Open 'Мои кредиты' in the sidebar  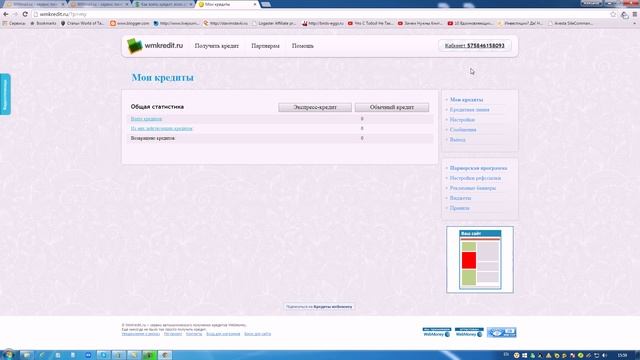pos(466,100)
